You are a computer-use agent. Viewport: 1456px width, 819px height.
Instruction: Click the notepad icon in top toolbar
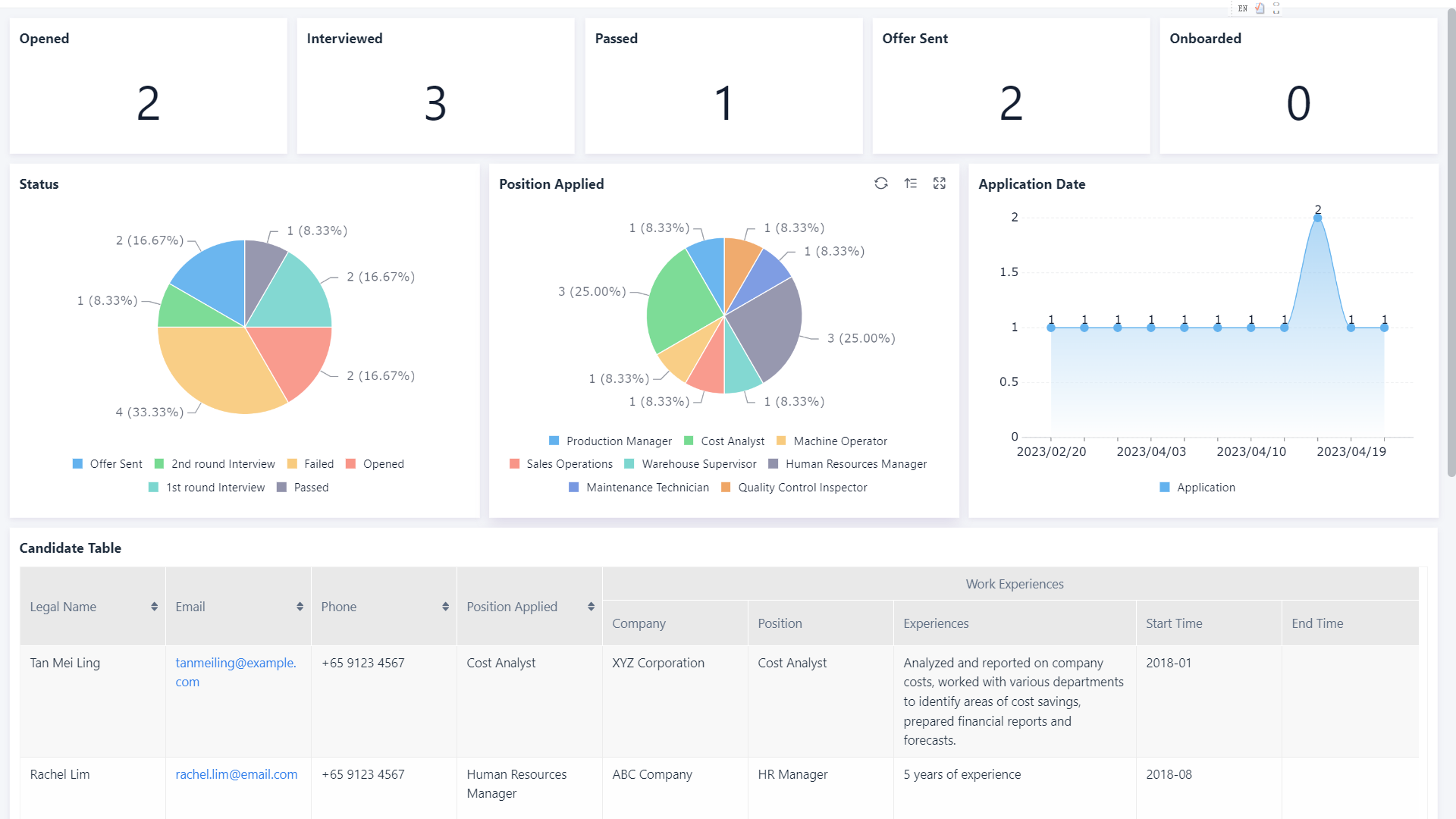point(1260,8)
